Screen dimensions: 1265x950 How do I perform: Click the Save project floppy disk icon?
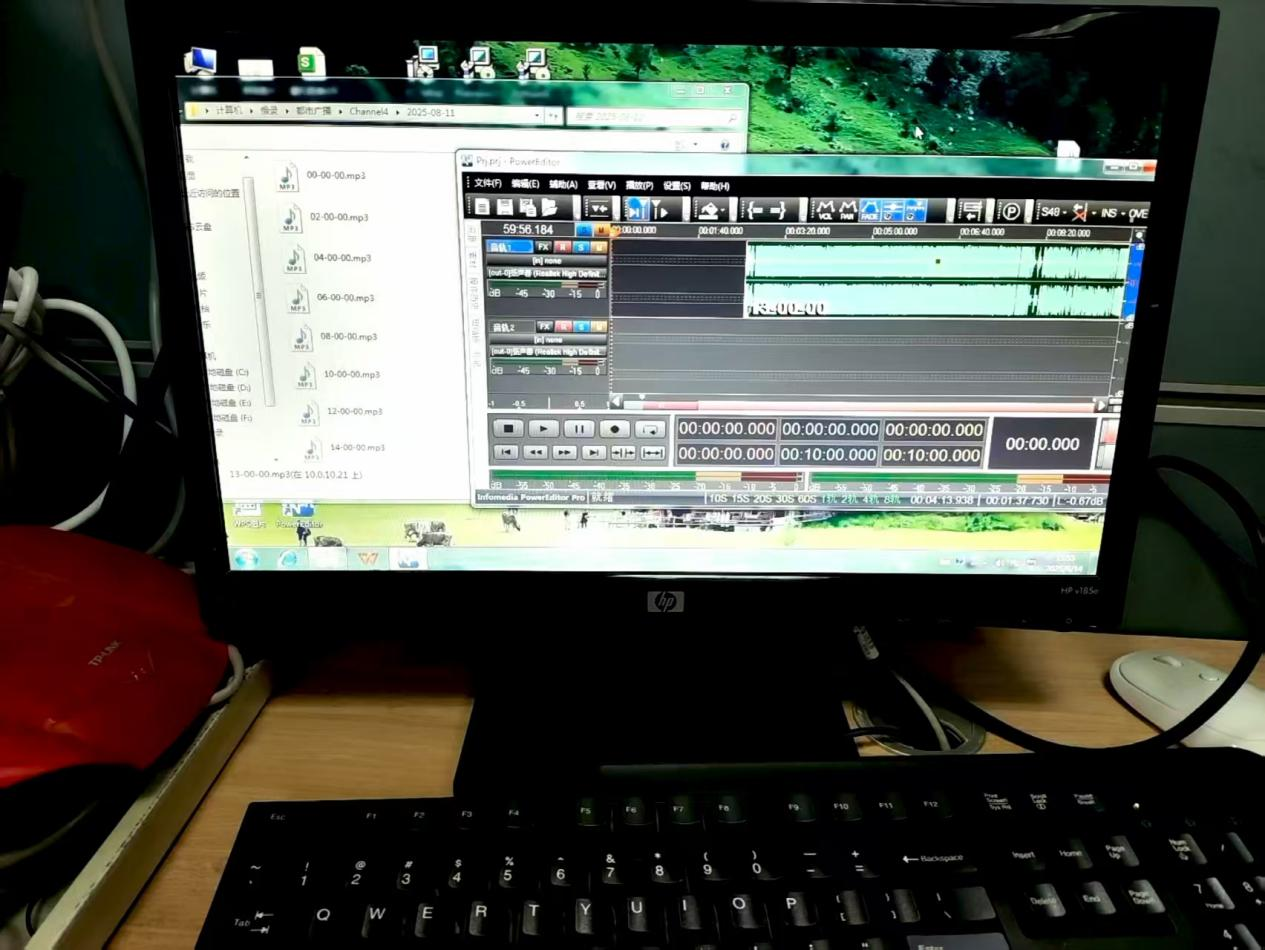pos(505,207)
